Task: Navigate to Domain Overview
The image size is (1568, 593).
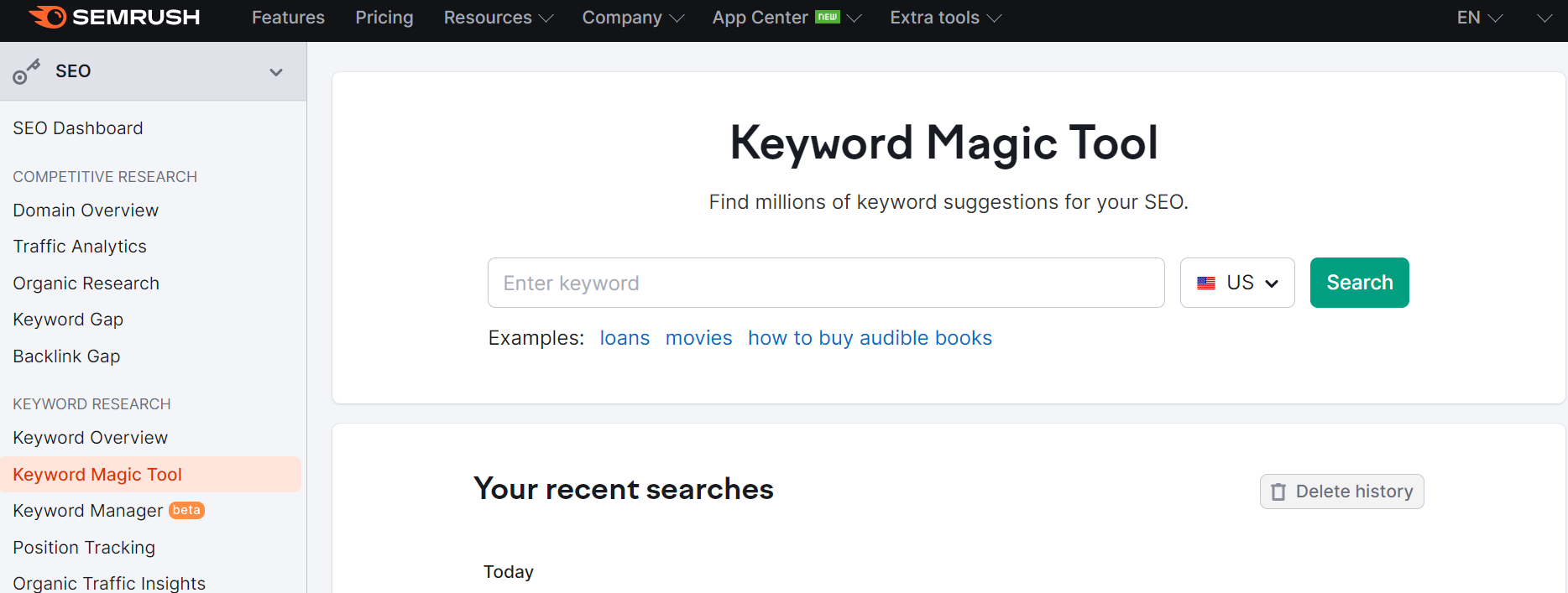Action: coord(86,211)
